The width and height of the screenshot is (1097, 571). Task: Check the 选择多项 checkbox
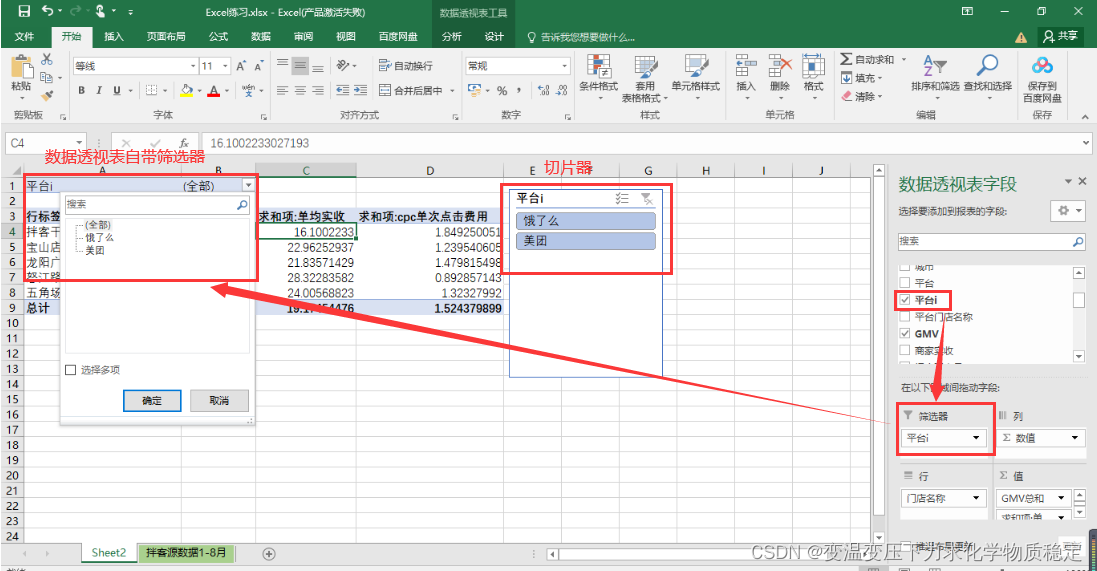click(x=71, y=369)
